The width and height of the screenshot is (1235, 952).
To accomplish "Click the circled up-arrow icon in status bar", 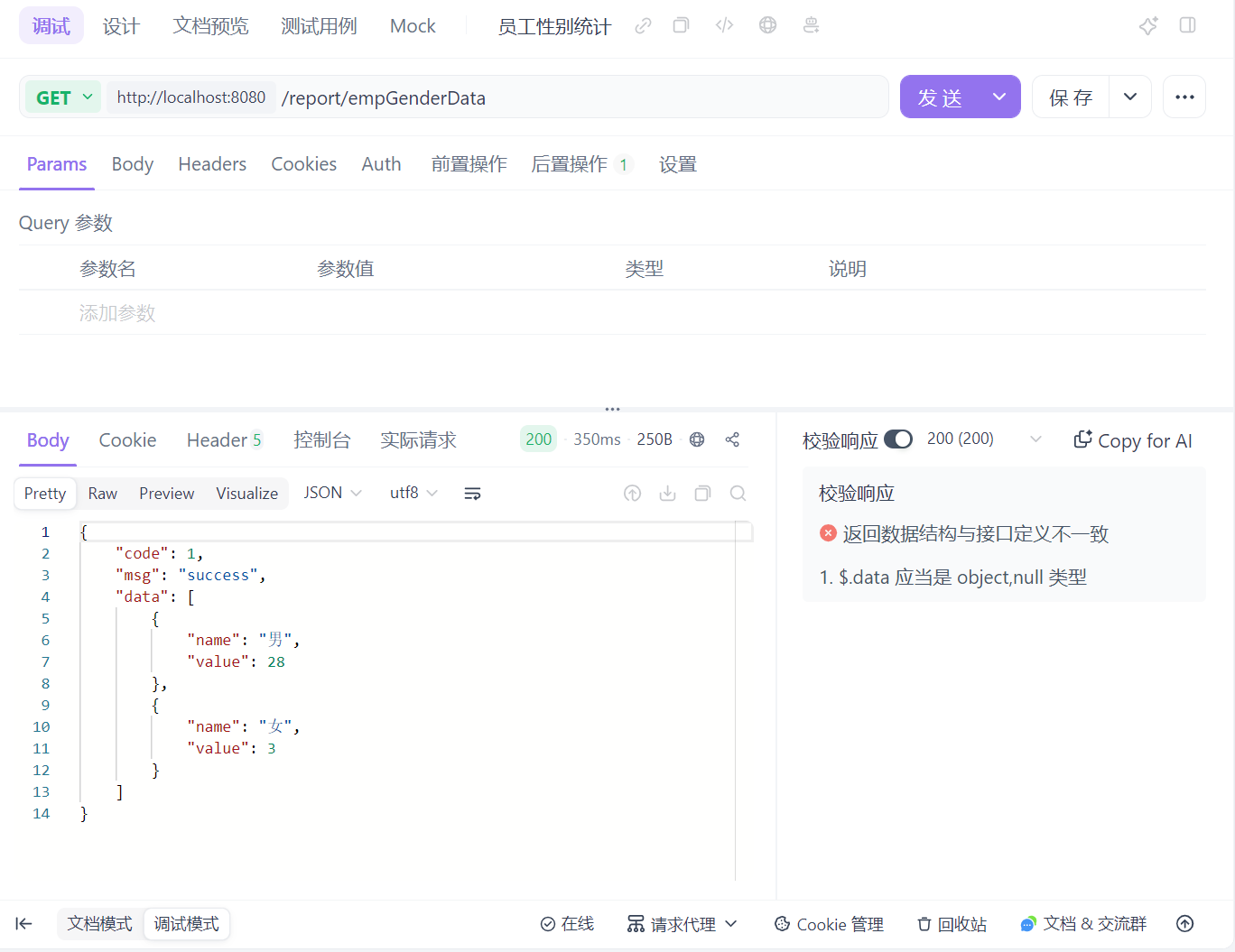I will click(x=1185, y=923).
